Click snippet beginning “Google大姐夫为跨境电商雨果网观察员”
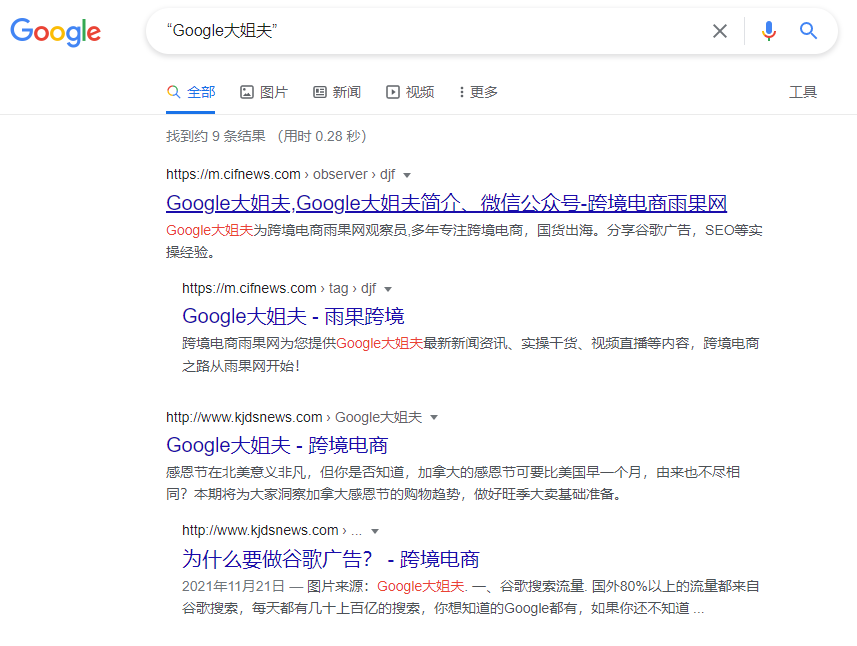Viewport: 857px width, 646px height. click(x=465, y=241)
